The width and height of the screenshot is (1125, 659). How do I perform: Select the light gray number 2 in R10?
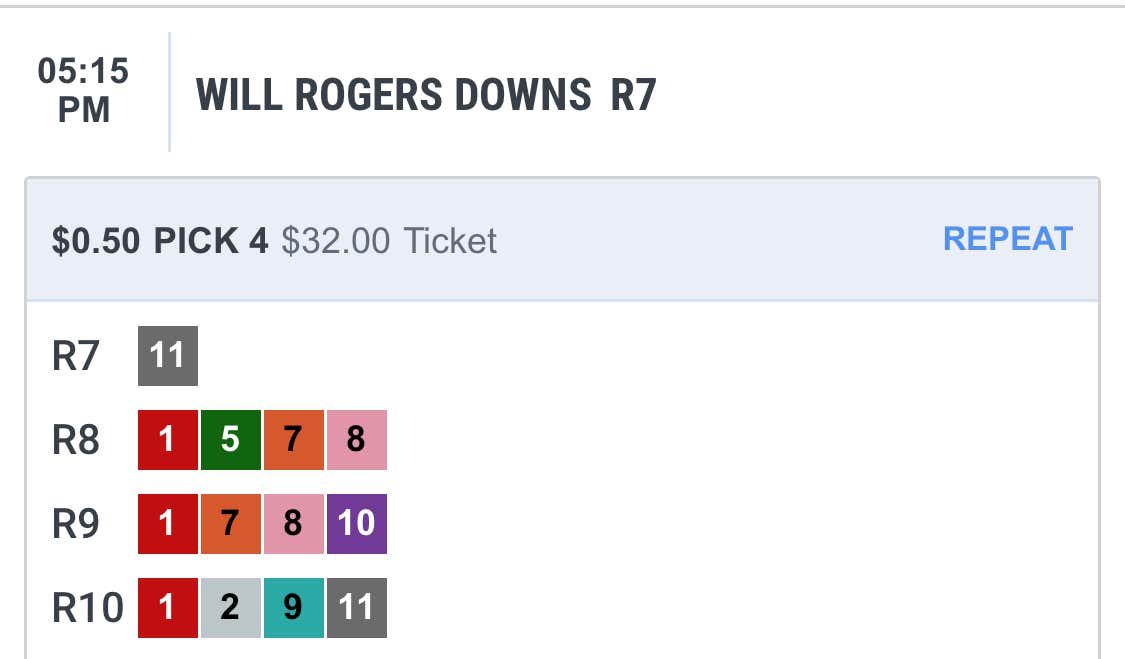[231, 608]
